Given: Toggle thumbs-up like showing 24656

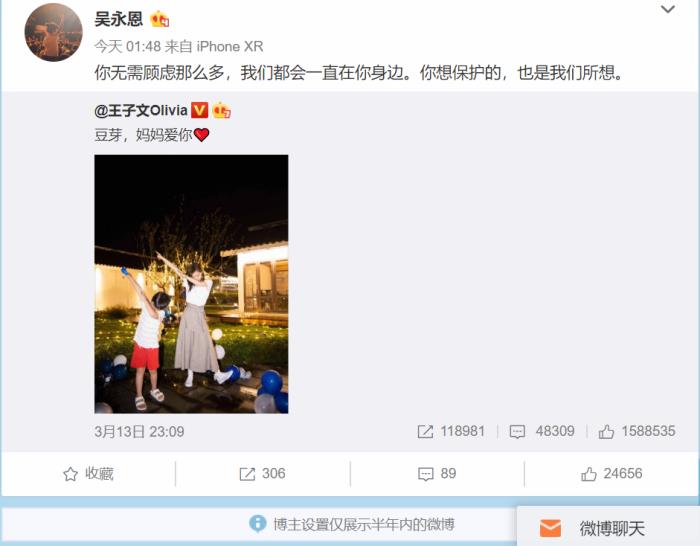Looking at the screenshot, I should [612, 474].
